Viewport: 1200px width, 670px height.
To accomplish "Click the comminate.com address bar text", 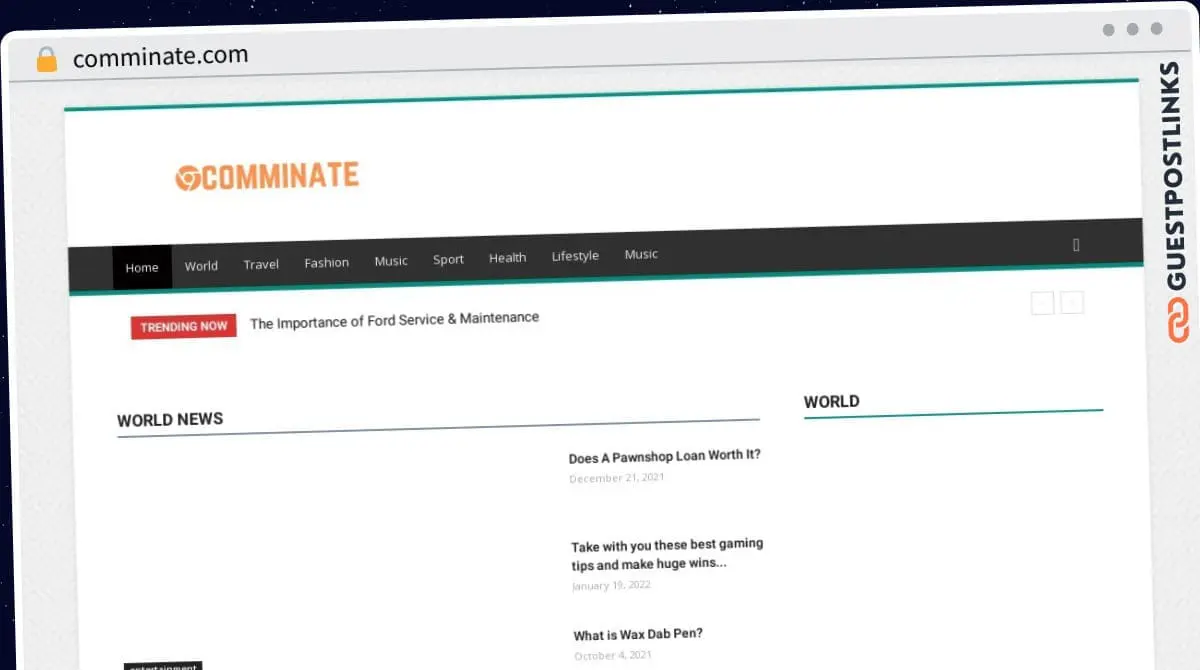I will [161, 56].
